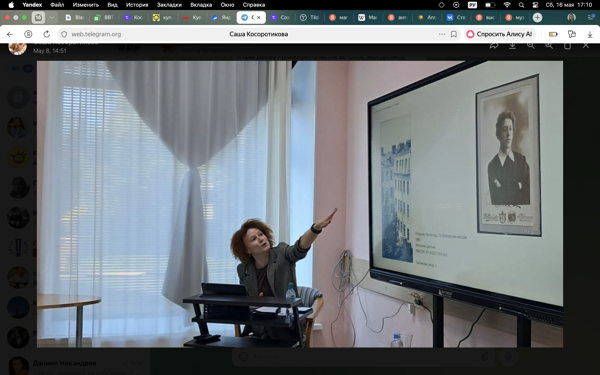
Task: Open the browser downloads arrow icon
Action: coord(590,34)
